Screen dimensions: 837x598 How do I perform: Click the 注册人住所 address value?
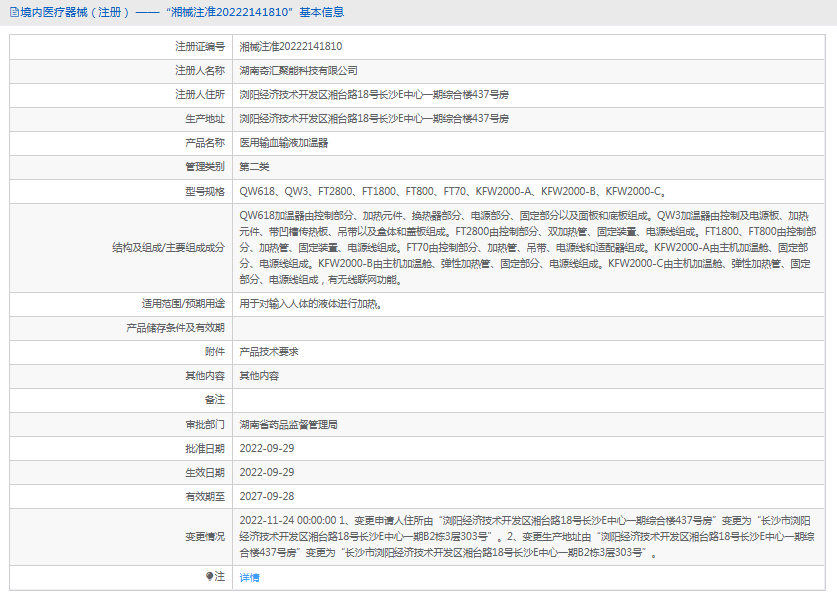(374, 95)
